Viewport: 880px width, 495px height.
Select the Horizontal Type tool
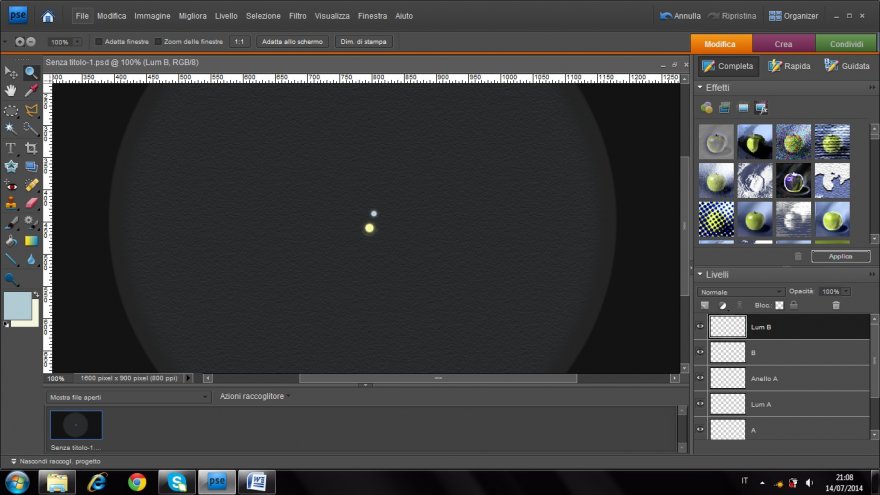(11, 148)
